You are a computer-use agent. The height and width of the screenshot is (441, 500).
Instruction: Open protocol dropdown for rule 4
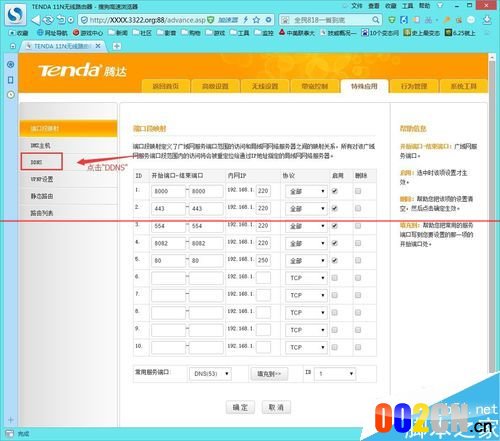pos(306,243)
